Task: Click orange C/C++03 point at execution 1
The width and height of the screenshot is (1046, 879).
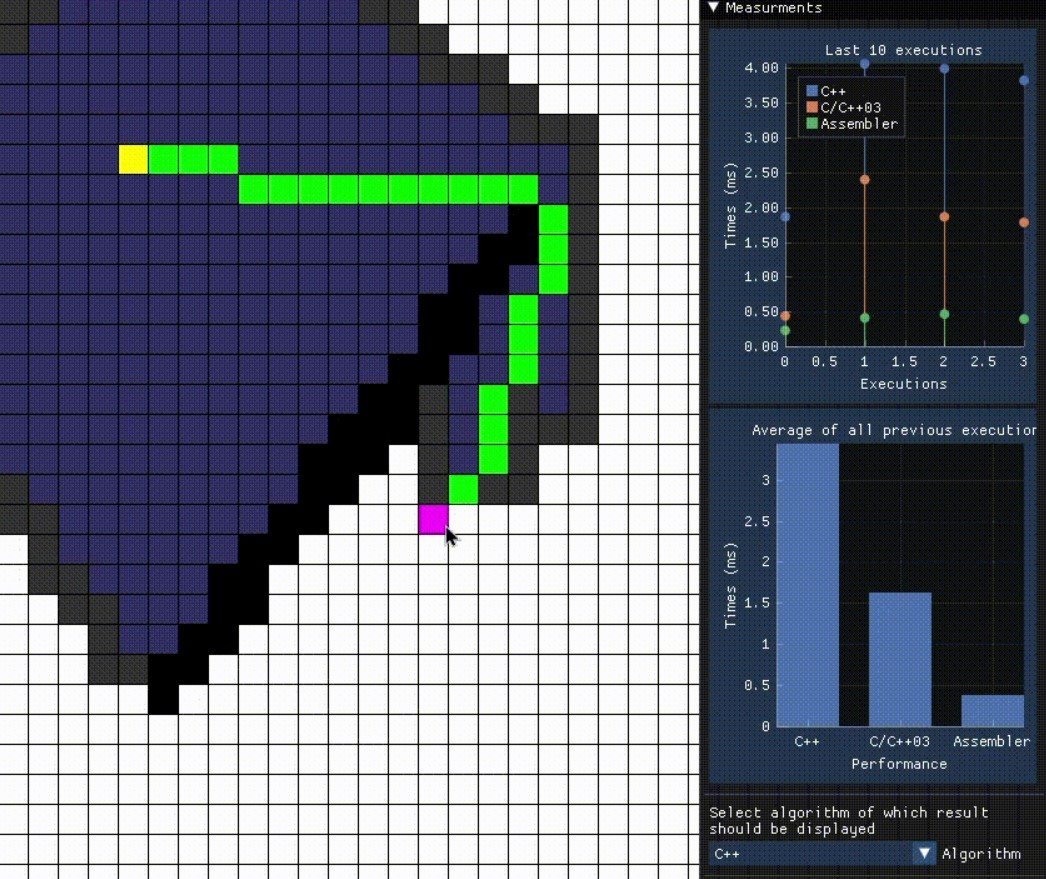Action: point(865,180)
